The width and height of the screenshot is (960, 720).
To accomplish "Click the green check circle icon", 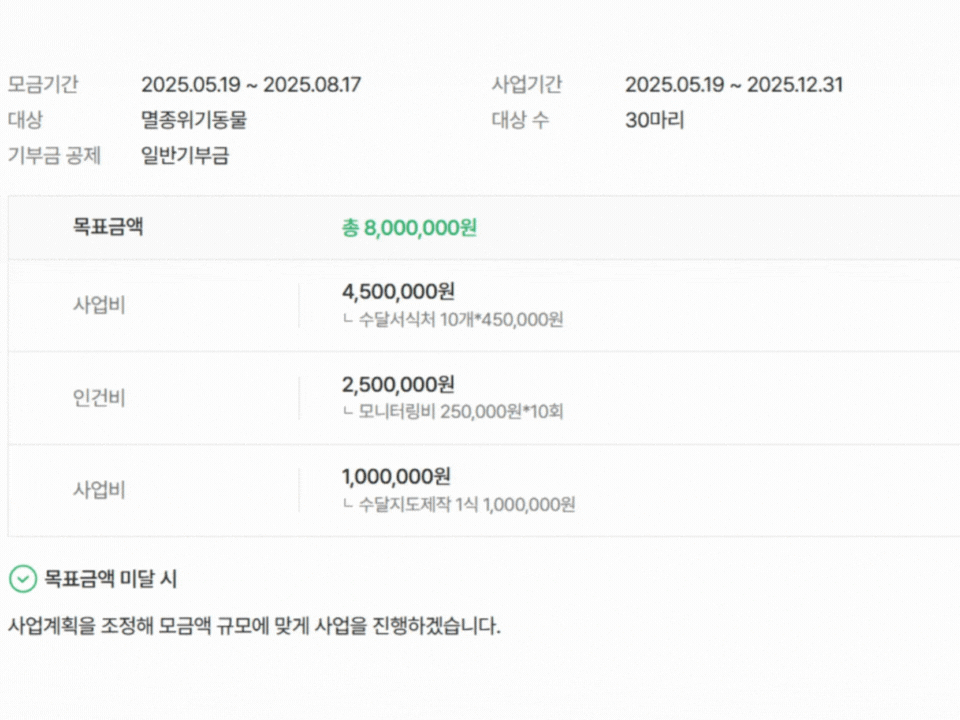I will click(22, 579).
